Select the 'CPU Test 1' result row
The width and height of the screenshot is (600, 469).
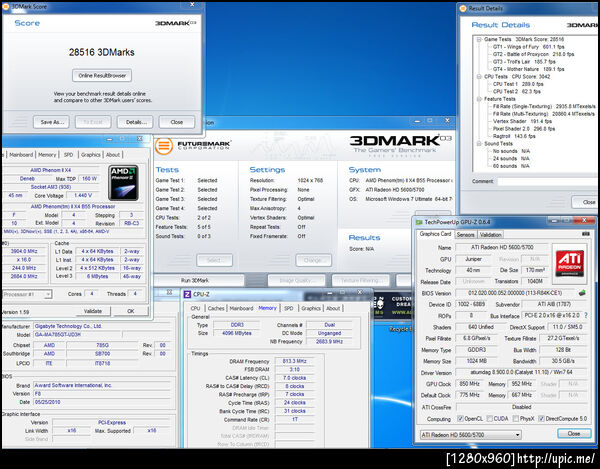click(518, 84)
